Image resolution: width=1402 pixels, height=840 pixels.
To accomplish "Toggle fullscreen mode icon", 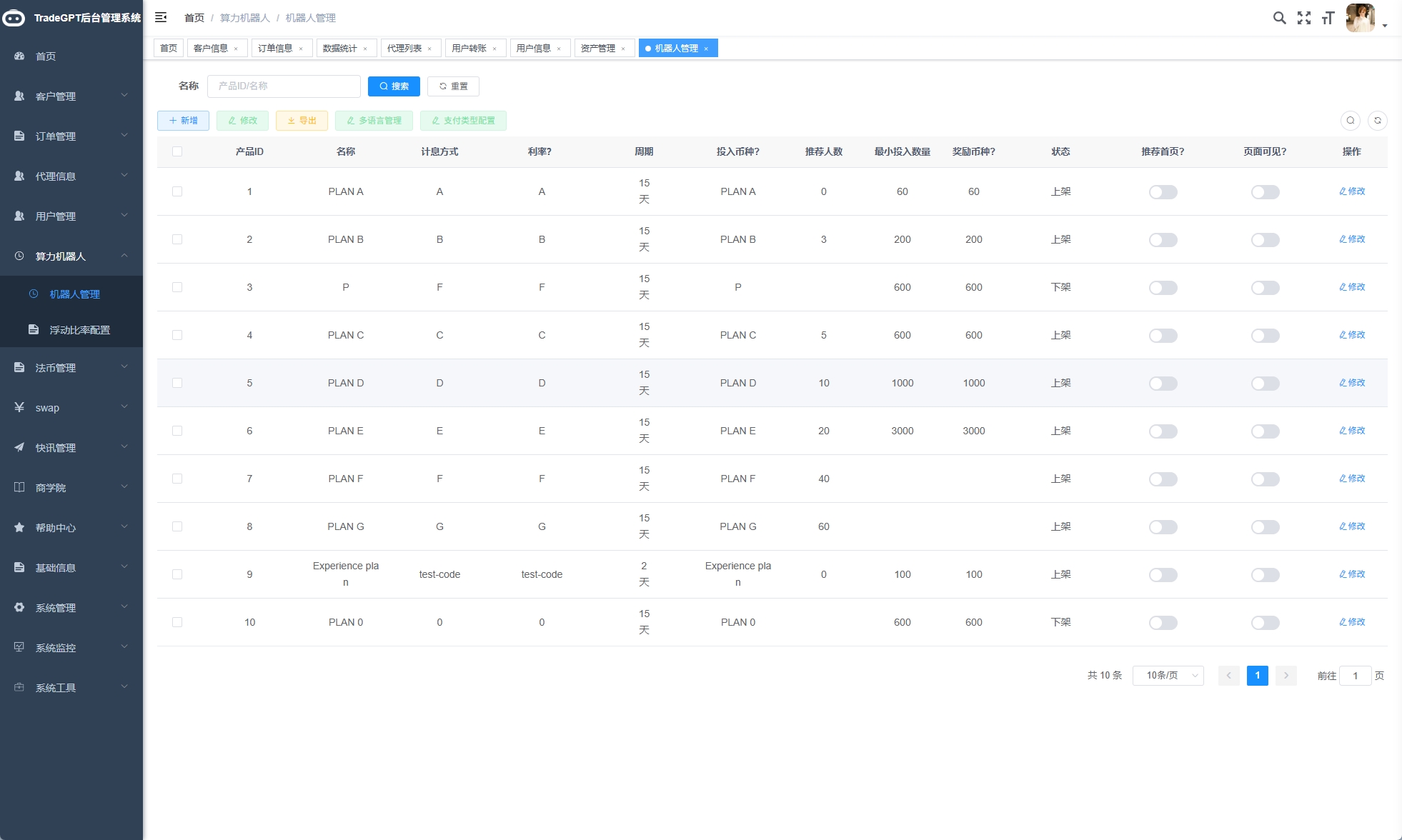I will [1304, 18].
